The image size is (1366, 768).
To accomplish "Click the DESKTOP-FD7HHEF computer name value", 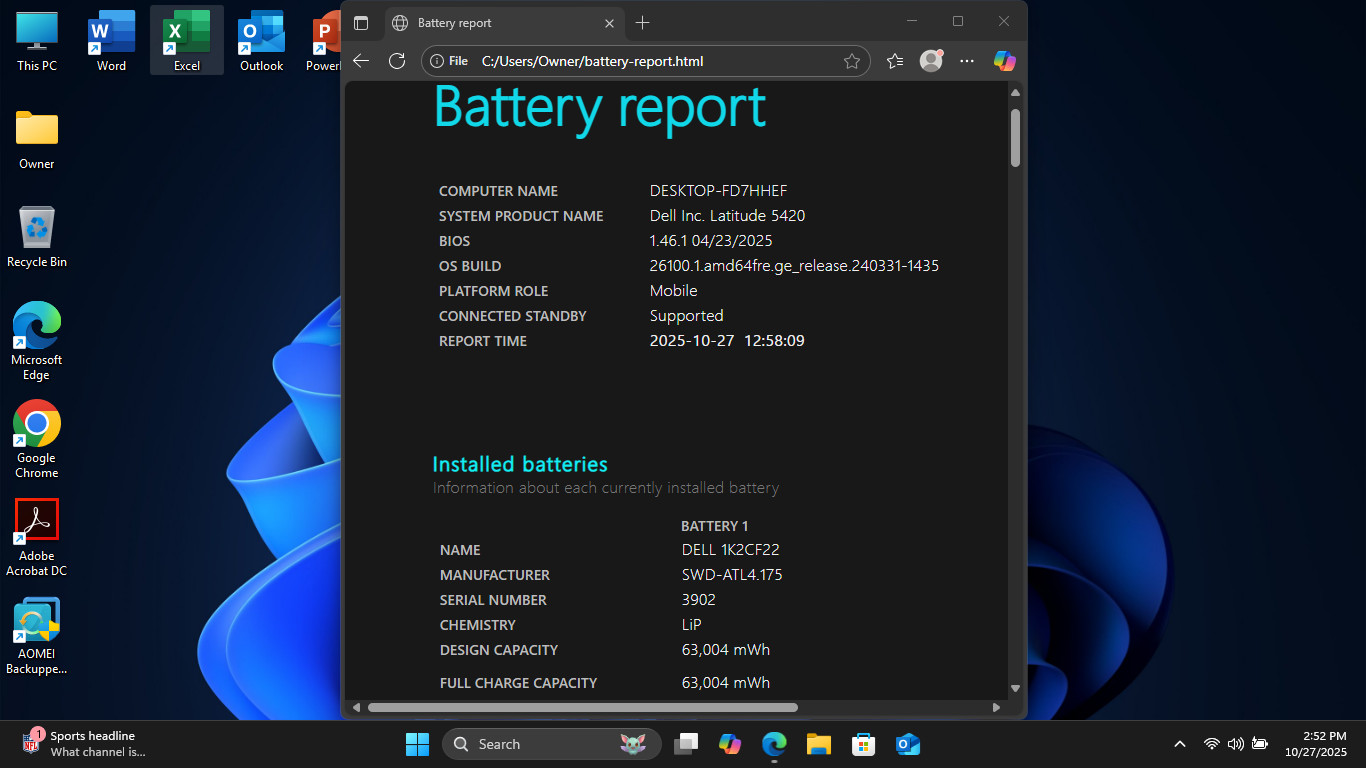I will point(719,191).
